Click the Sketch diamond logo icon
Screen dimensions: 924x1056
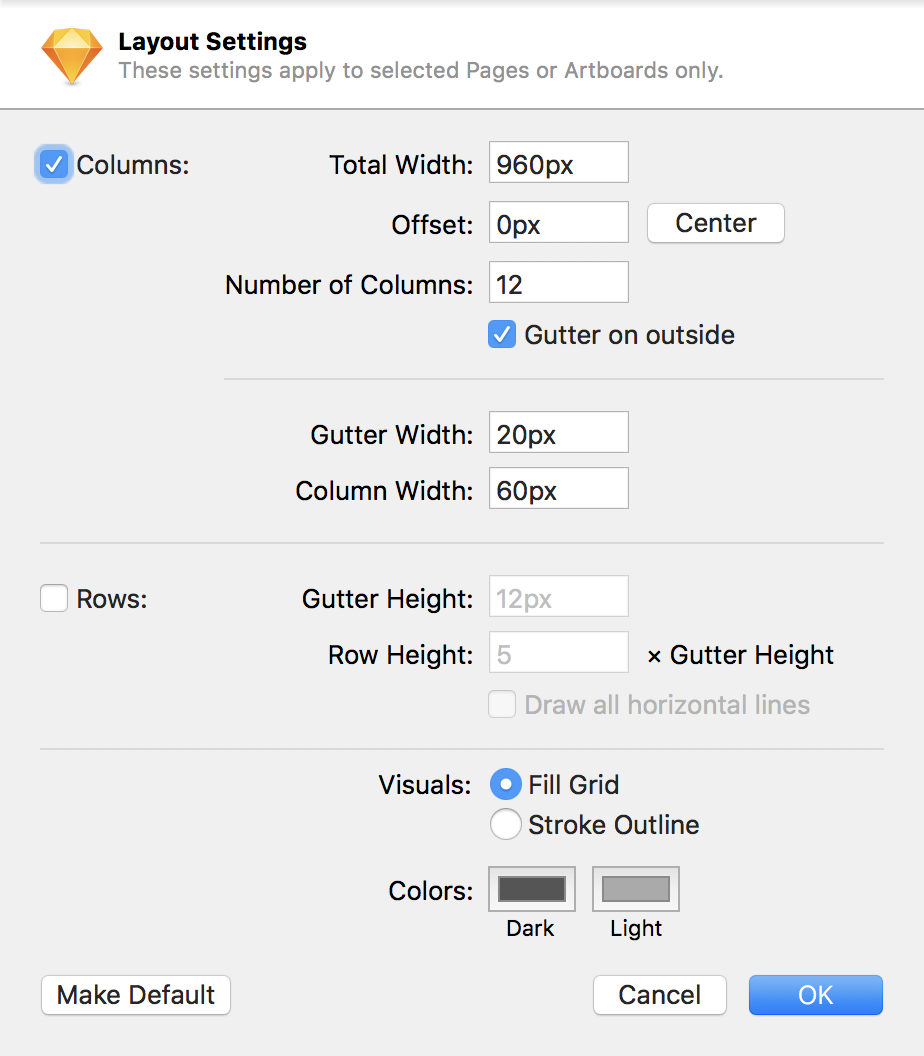point(72,56)
